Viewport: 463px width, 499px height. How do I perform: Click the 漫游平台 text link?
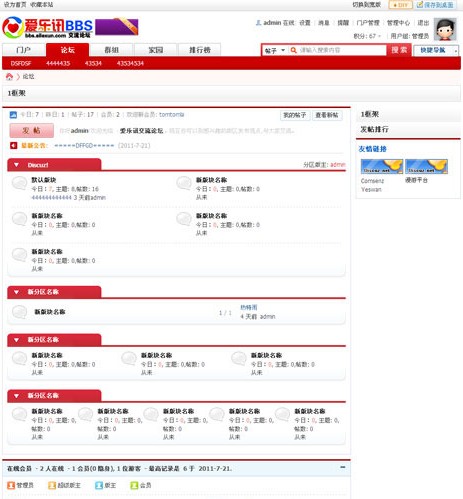coord(416,180)
